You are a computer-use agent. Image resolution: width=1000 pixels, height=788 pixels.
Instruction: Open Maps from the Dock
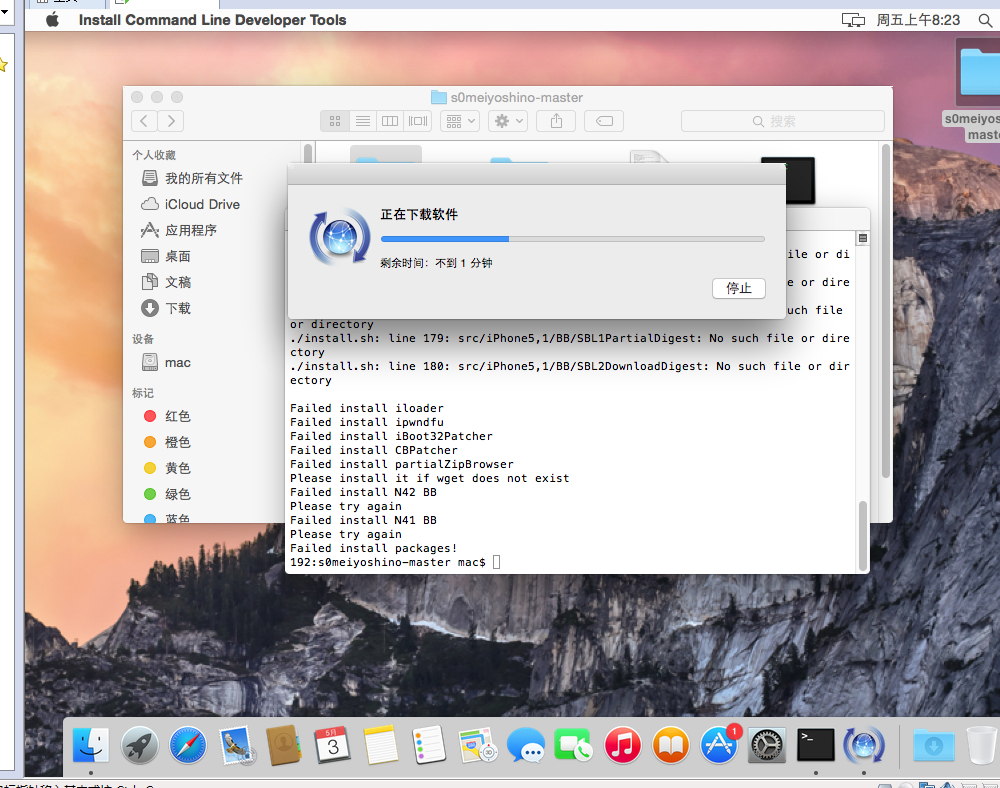(x=478, y=745)
